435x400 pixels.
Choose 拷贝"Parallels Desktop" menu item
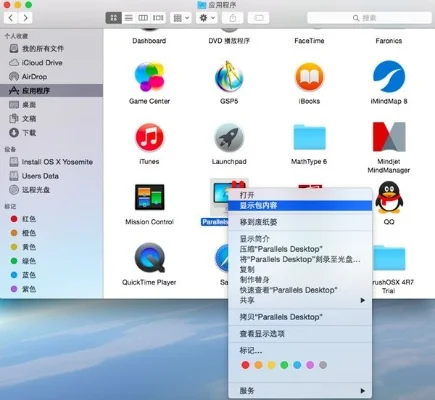(x=300, y=317)
